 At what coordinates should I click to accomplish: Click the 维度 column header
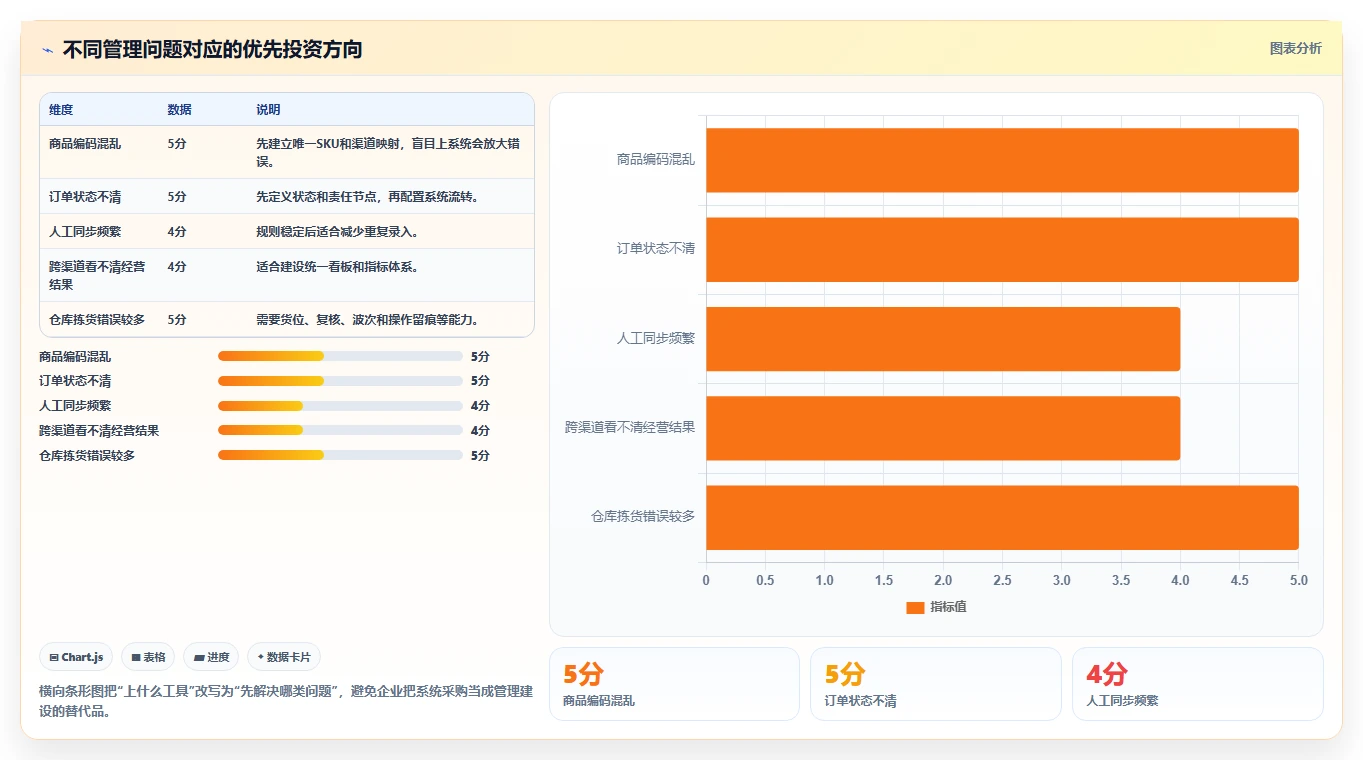[61, 110]
